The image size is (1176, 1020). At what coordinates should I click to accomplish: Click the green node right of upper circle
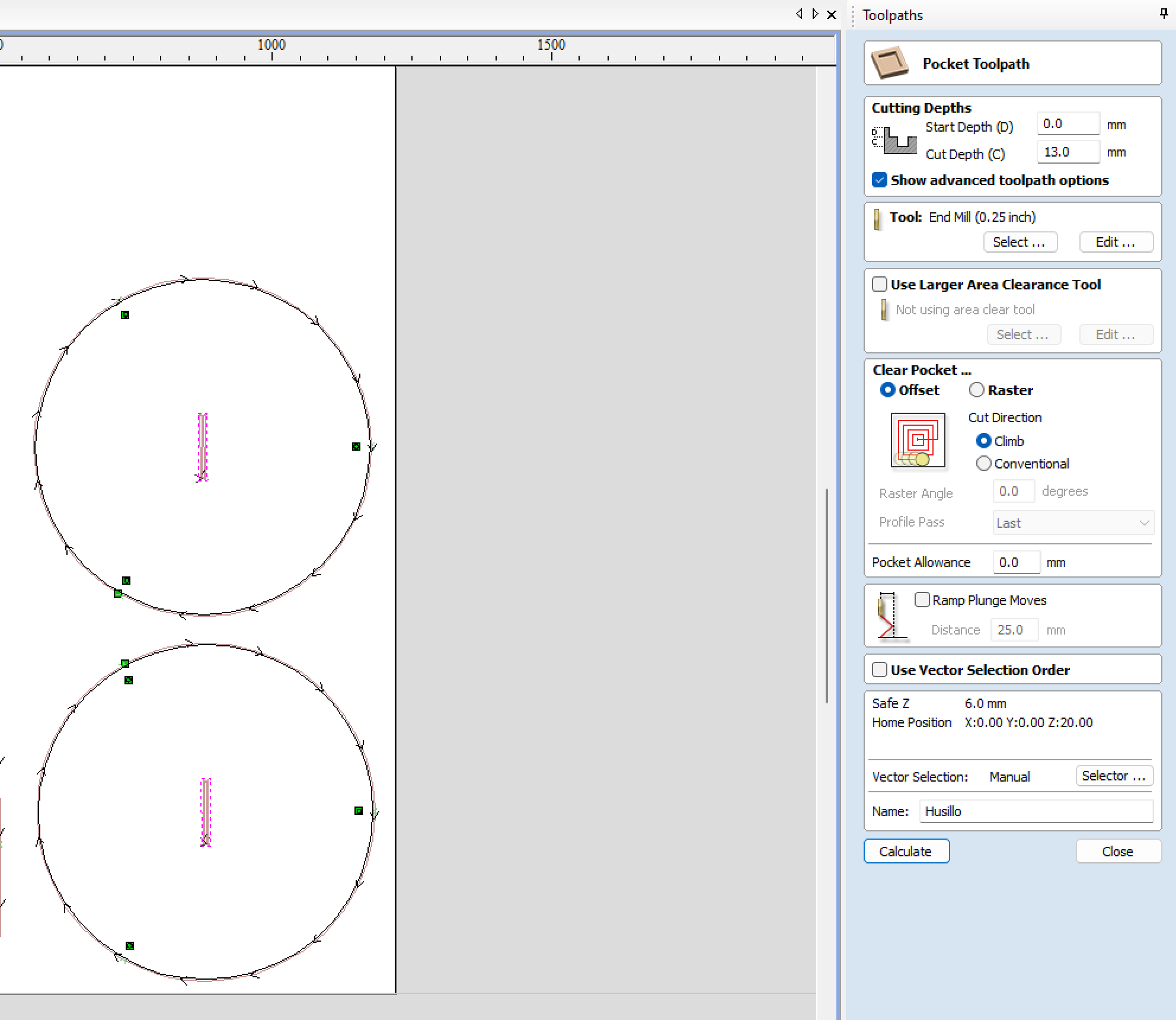[356, 447]
